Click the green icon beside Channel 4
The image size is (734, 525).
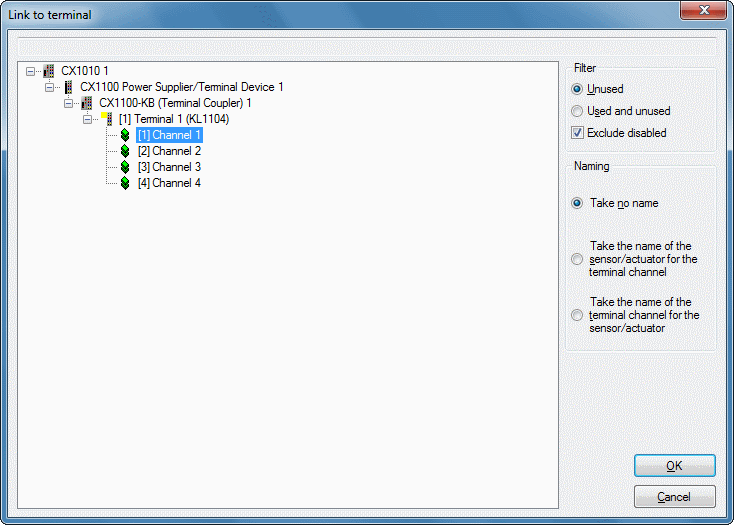pyautogui.click(x=125, y=183)
